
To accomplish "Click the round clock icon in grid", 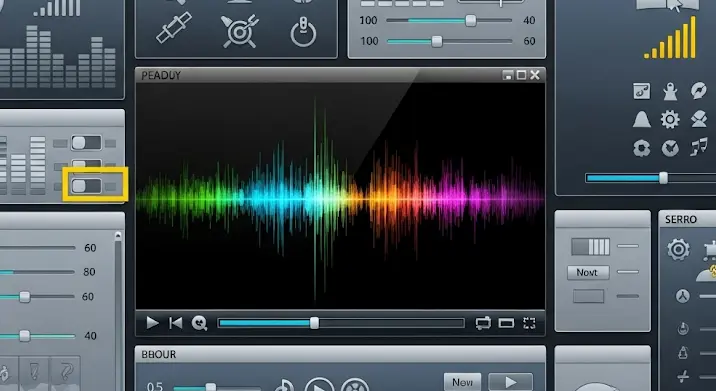I will 670,148.
